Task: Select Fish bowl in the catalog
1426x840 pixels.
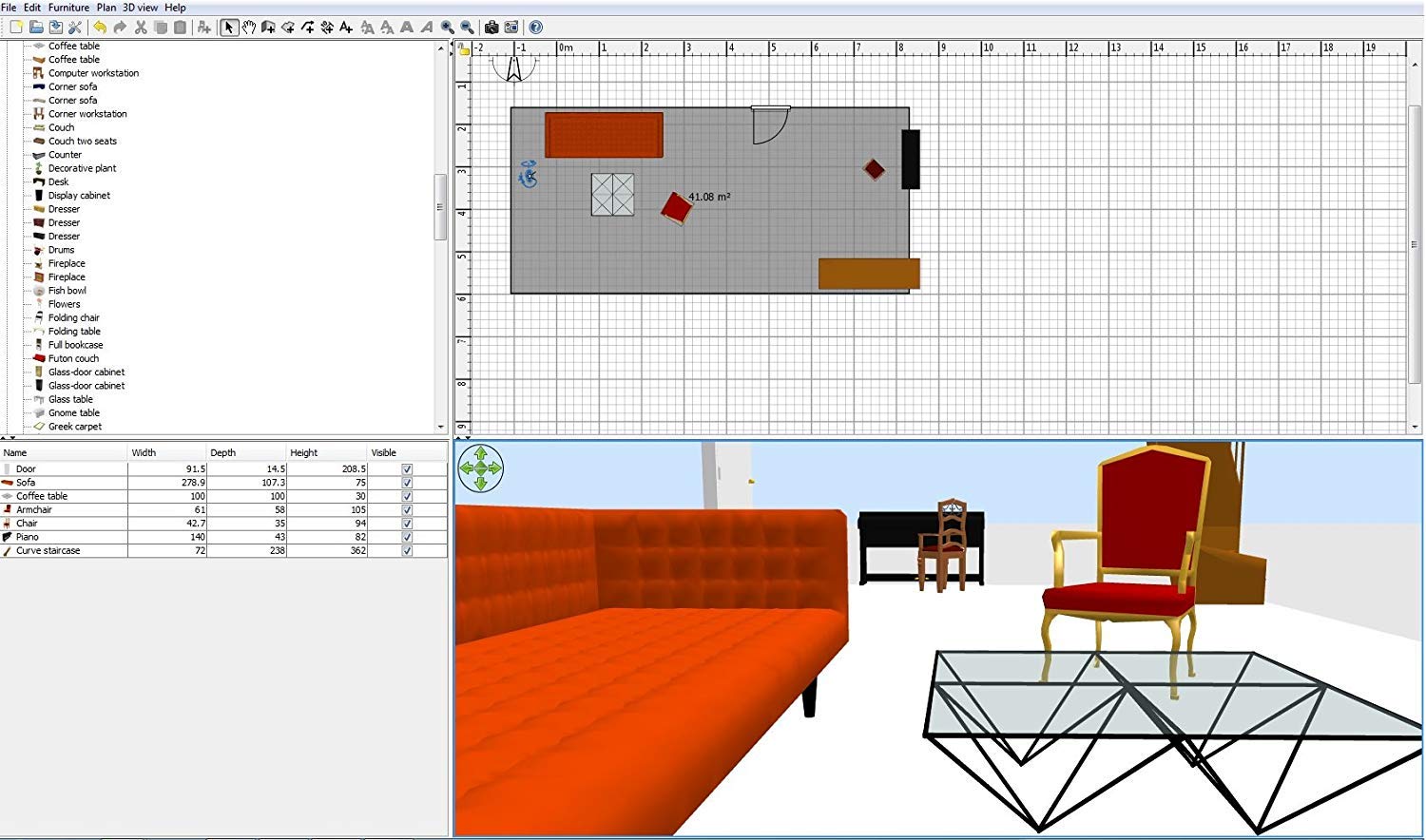Action: (67, 291)
